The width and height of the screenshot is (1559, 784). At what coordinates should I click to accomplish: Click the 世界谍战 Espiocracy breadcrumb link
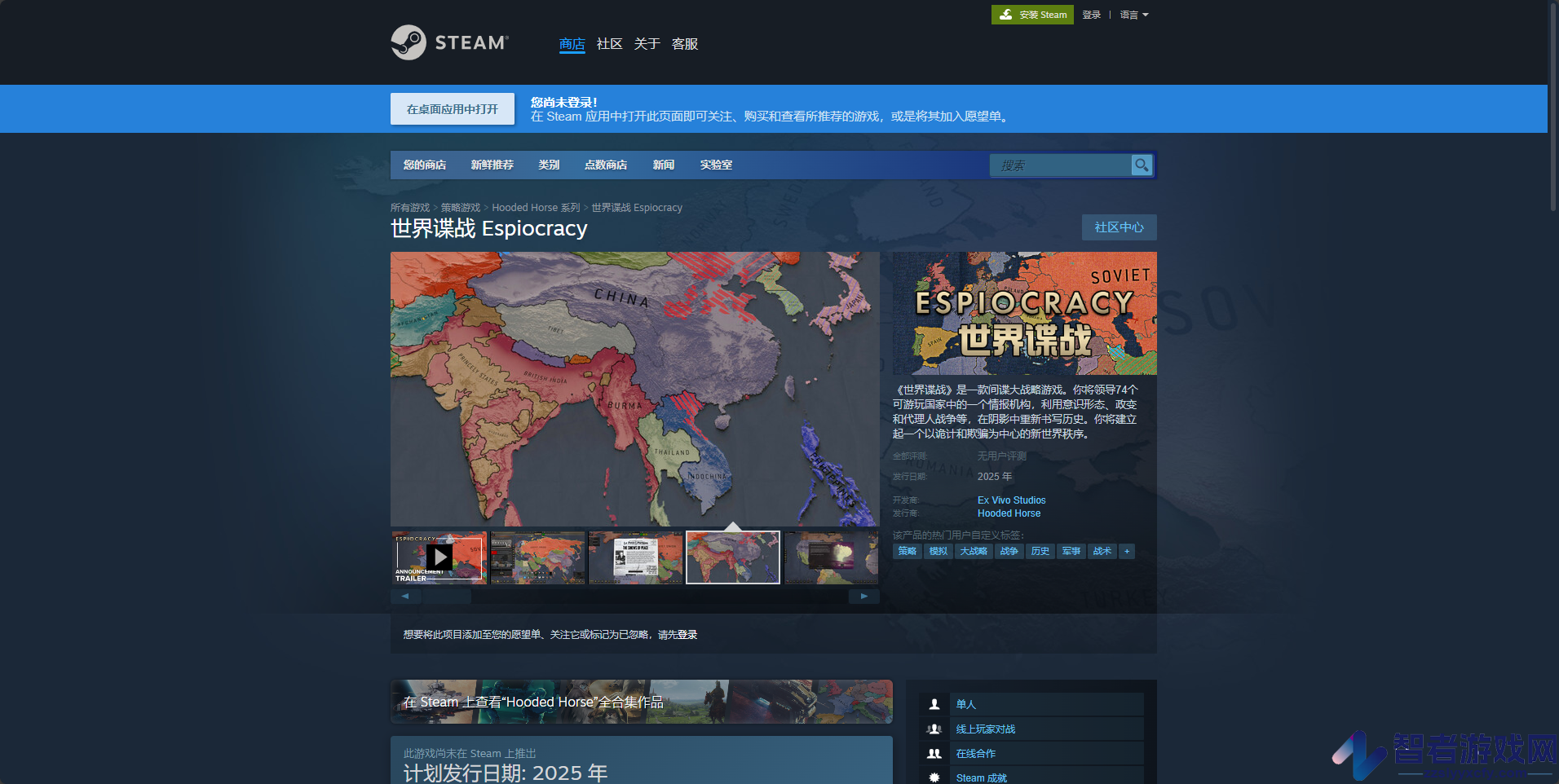[637, 208]
